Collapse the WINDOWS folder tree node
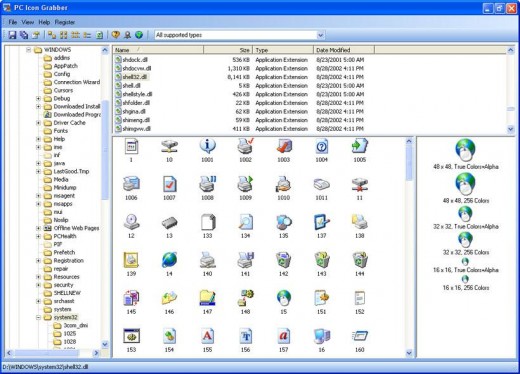Screen dimensions: 520x374 point(29,50)
